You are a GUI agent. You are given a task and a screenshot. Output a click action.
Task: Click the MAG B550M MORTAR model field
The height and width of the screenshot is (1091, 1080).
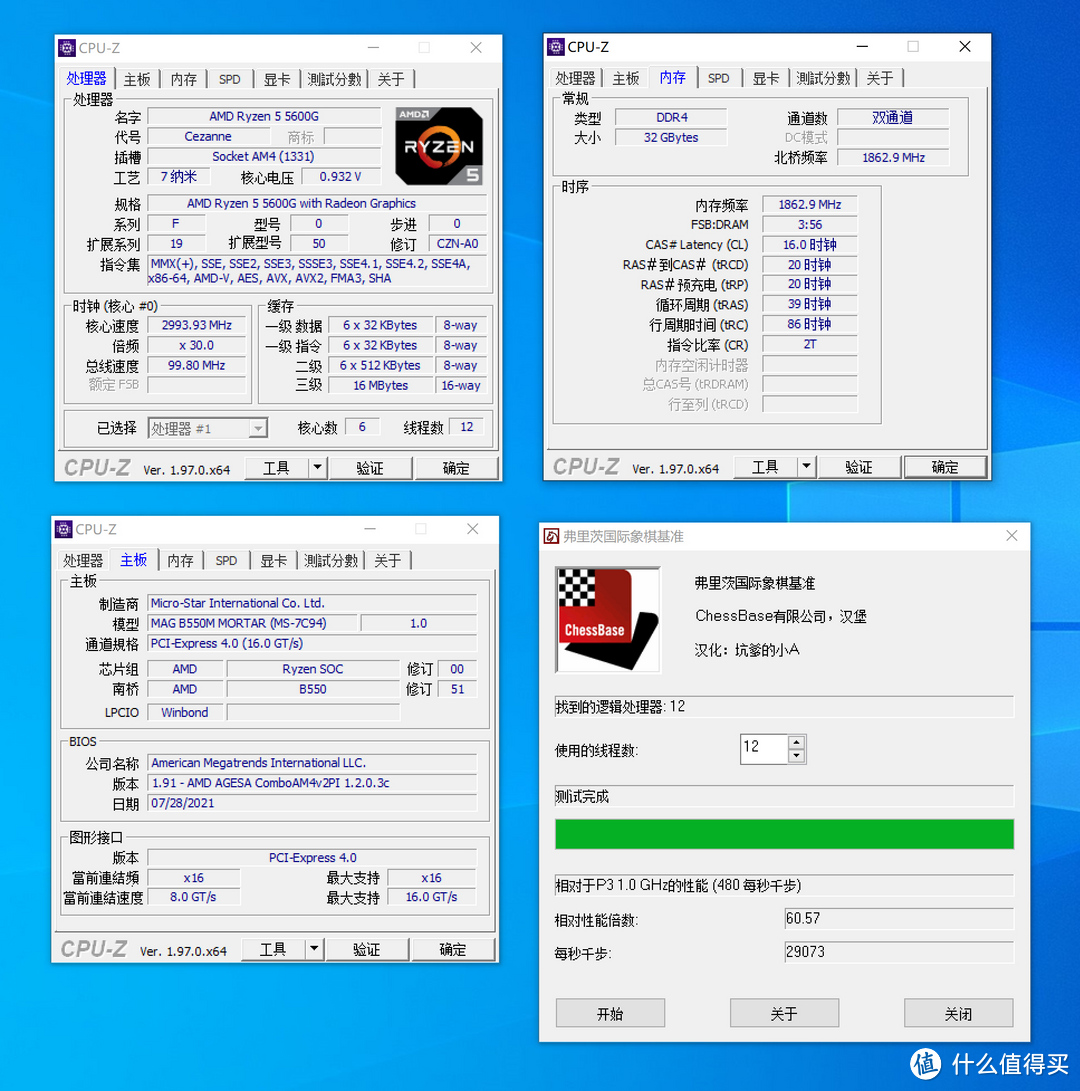(253, 623)
